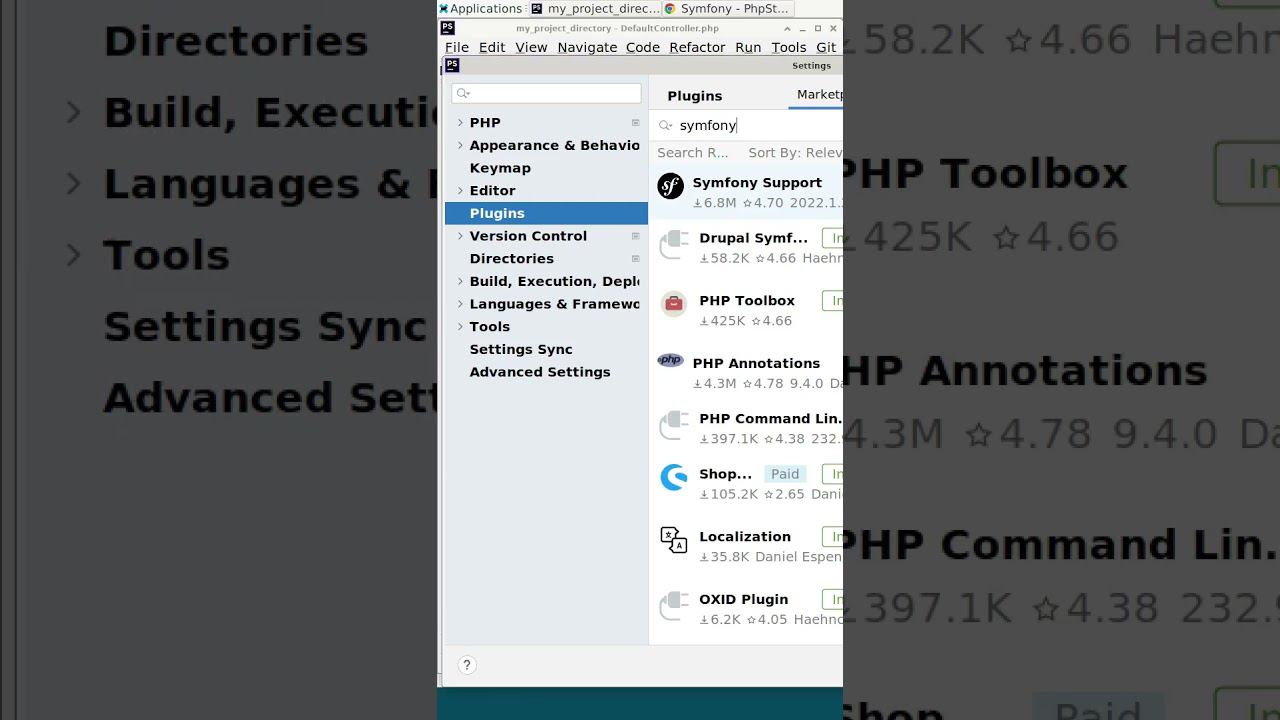Open the Code menu

[x=643, y=47]
